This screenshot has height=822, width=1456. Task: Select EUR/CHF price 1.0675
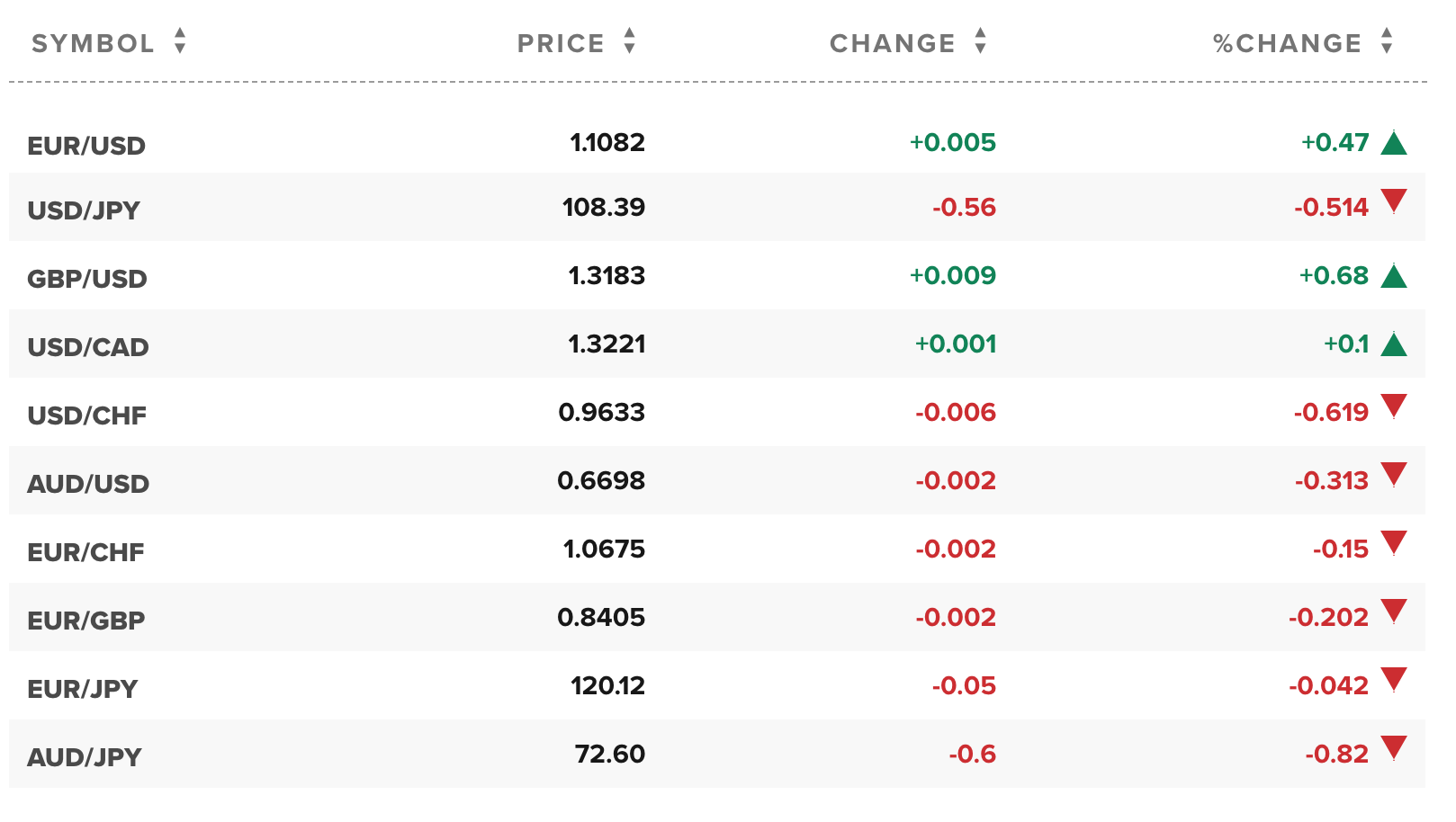(x=604, y=549)
